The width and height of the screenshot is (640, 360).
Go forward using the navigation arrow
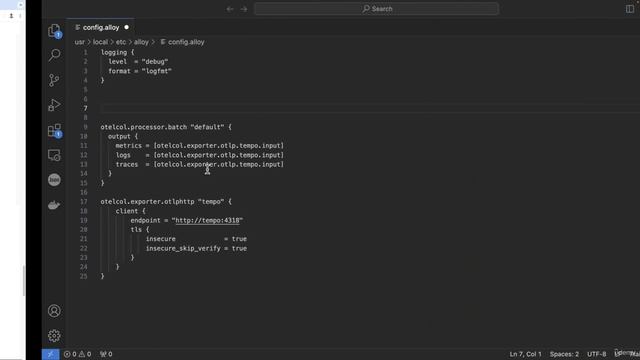pyautogui.click(x=244, y=9)
